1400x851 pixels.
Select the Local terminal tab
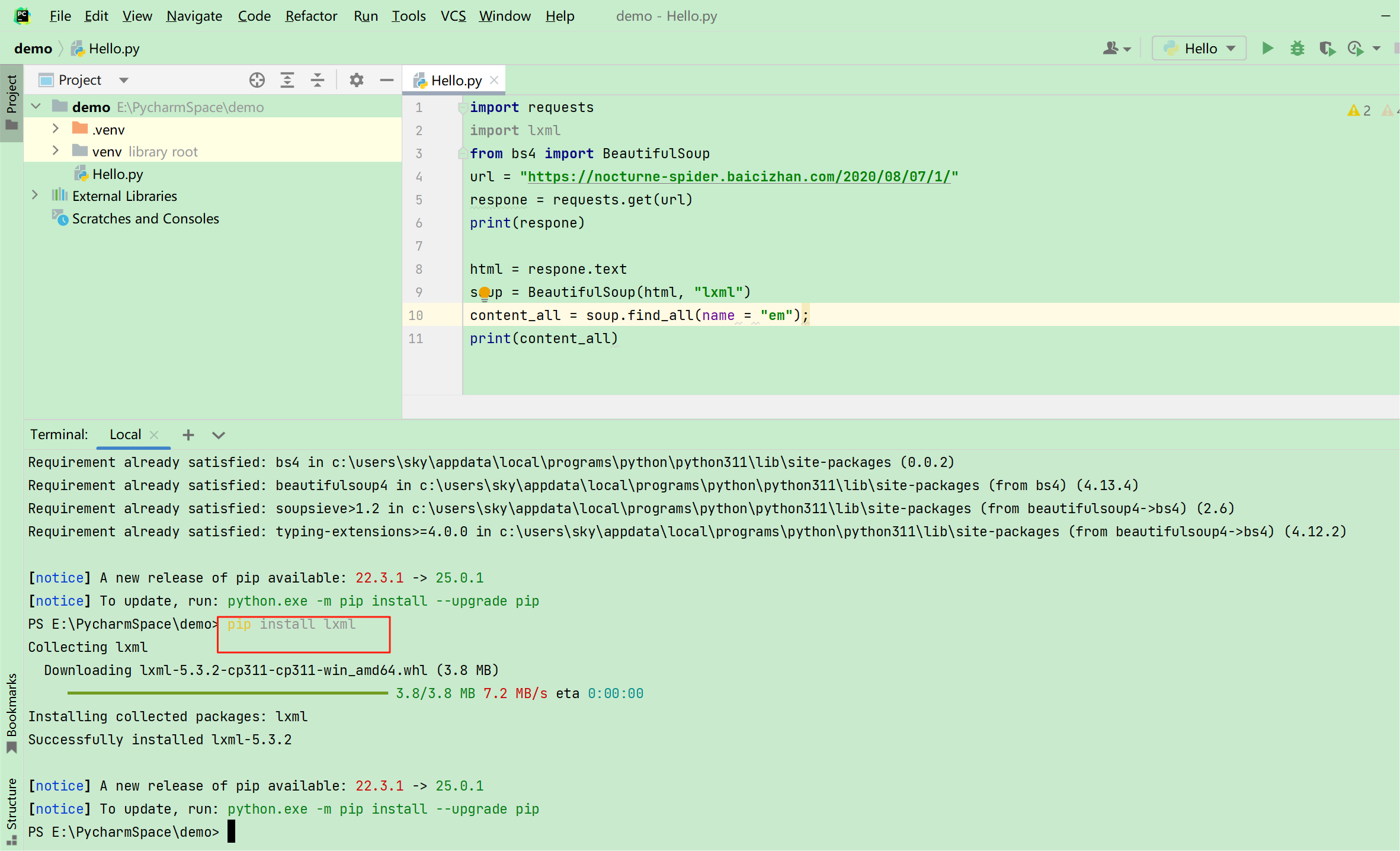pos(125,434)
